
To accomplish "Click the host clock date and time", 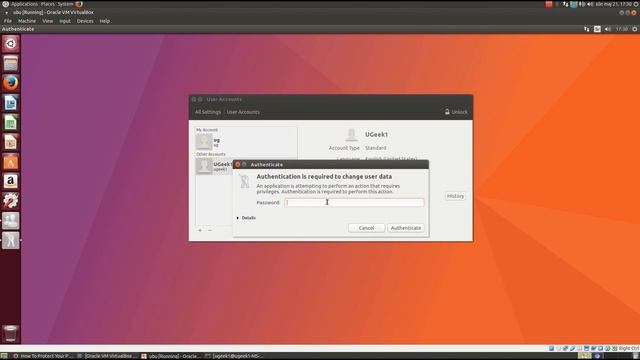I will (x=613, y=4).
